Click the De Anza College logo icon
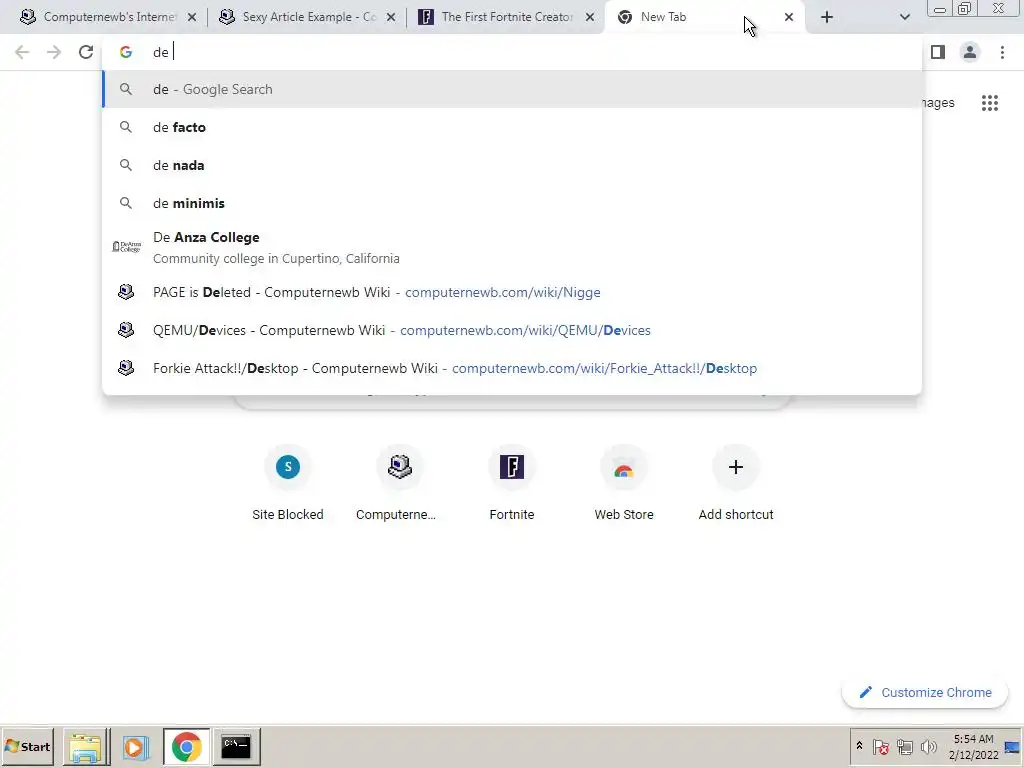The image size is (1024, 768). pos(127,246)
